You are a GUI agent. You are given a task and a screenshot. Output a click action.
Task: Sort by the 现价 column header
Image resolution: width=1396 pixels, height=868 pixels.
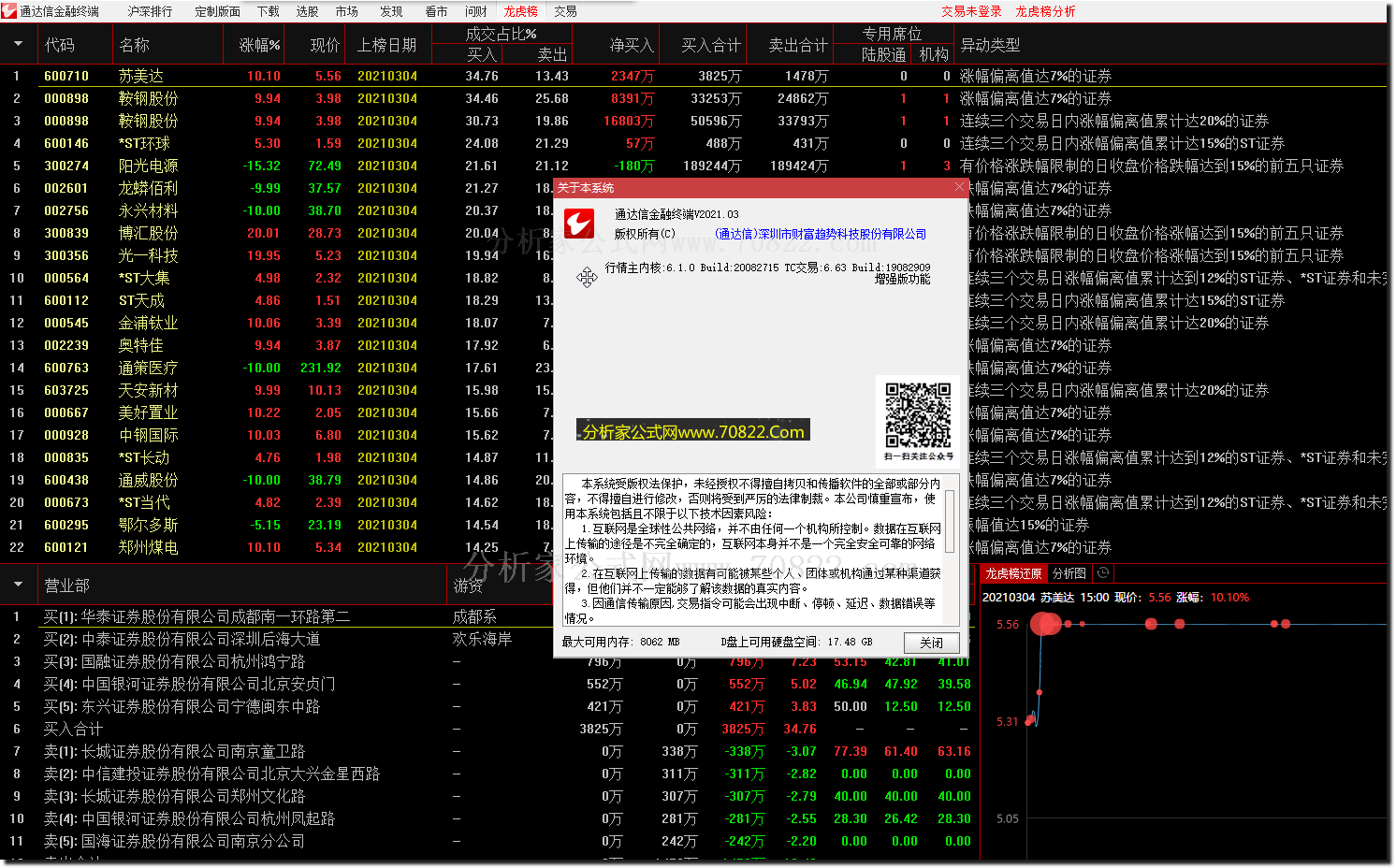[325, 45]
